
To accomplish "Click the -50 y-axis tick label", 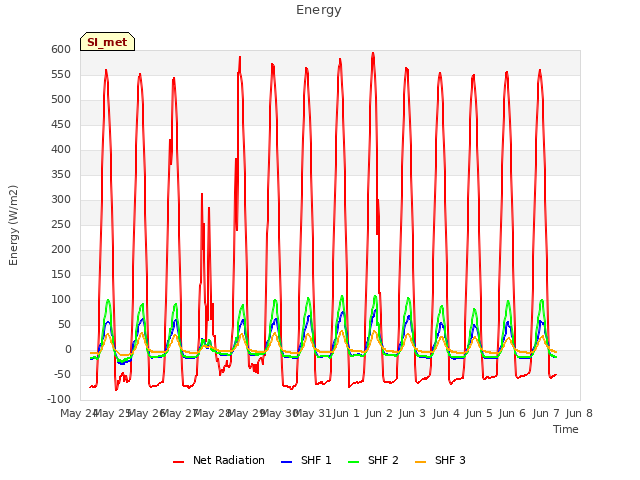I will 61,374.
